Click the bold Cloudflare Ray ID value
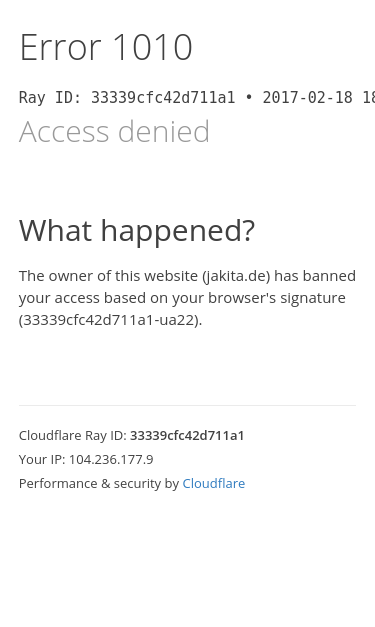The image size is (375, 627). (187, 435)
